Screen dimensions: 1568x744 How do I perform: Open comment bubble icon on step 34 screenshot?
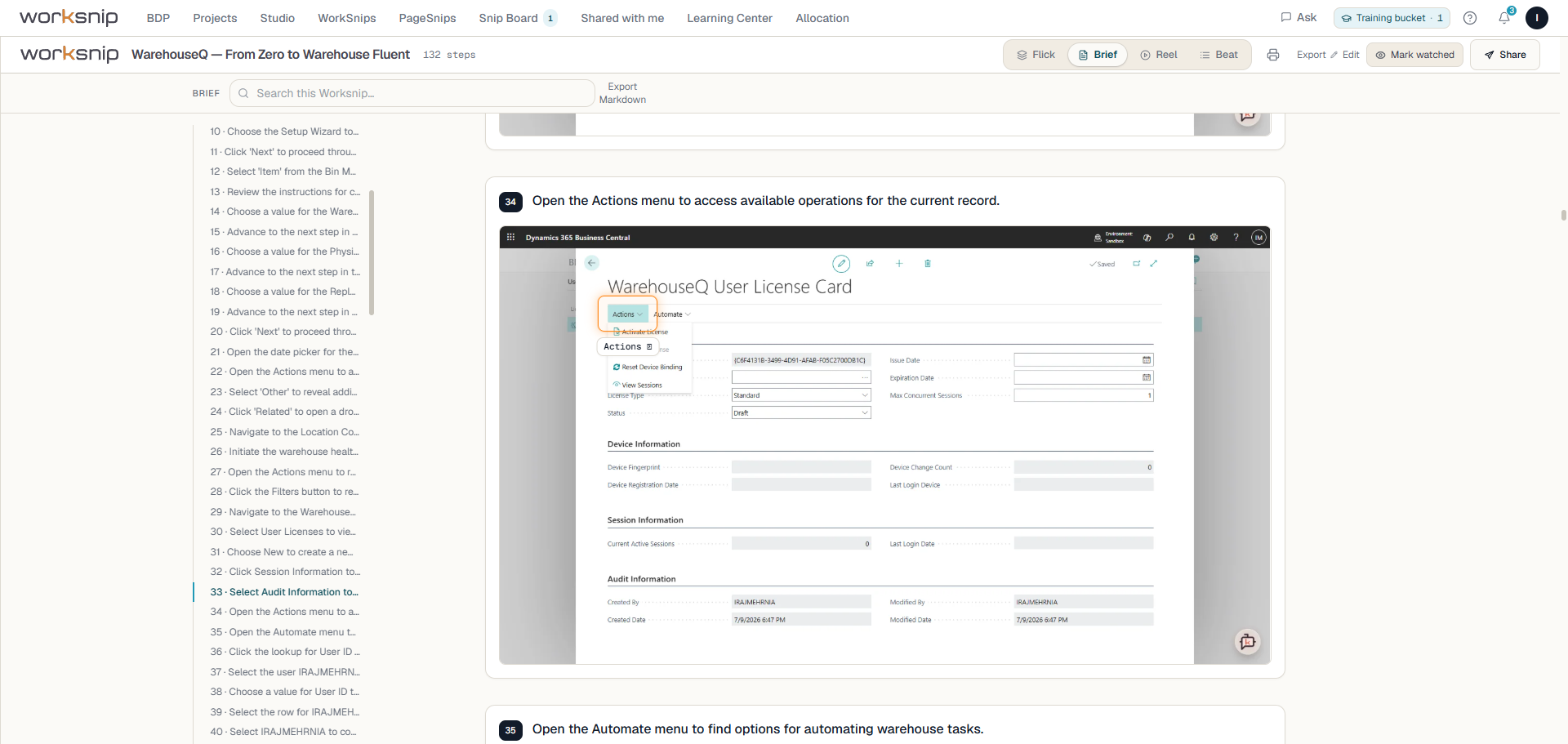click(x=1247, y=642)
